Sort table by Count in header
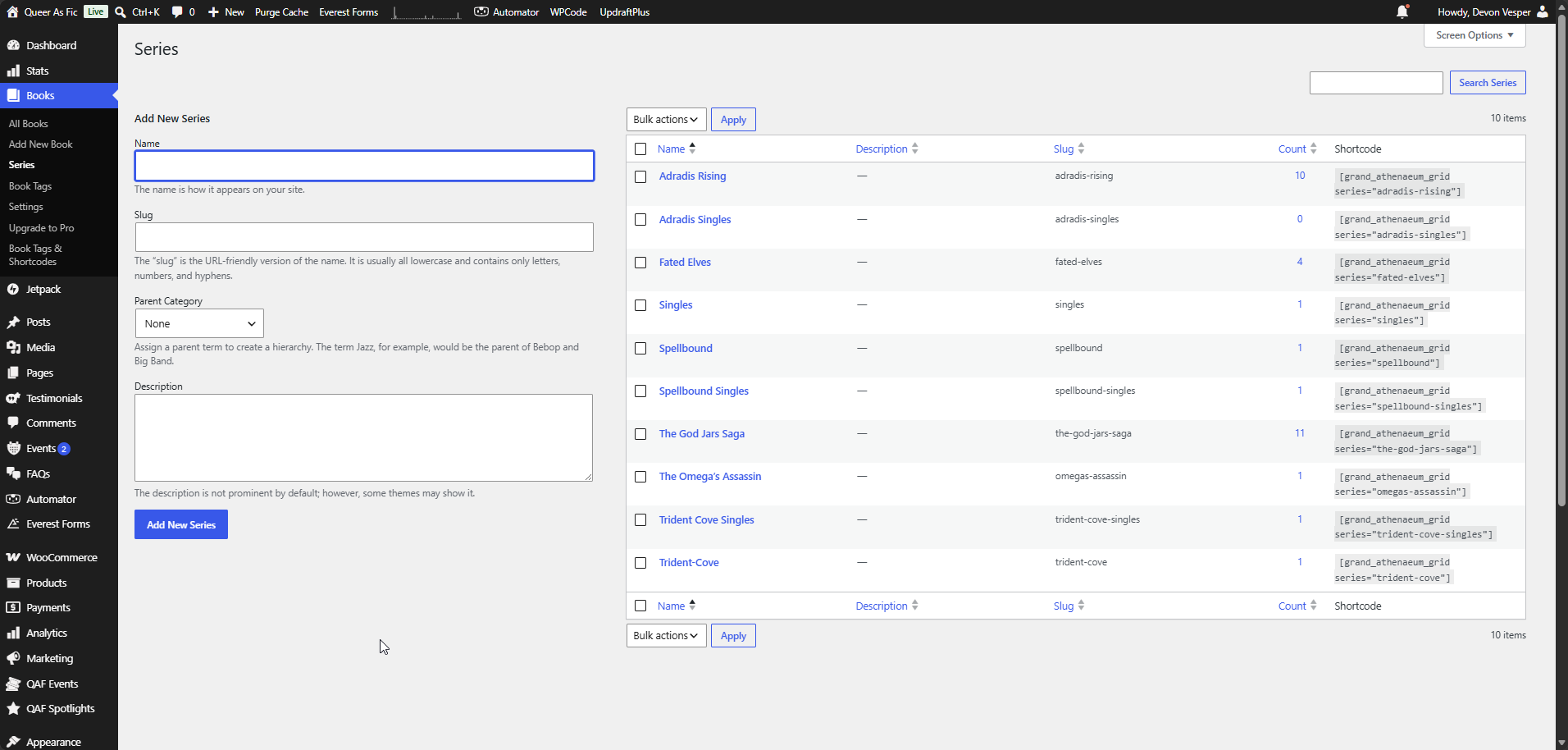Image resolution: width=1568 pixels, height=750 pixels. click(1297, 149)
